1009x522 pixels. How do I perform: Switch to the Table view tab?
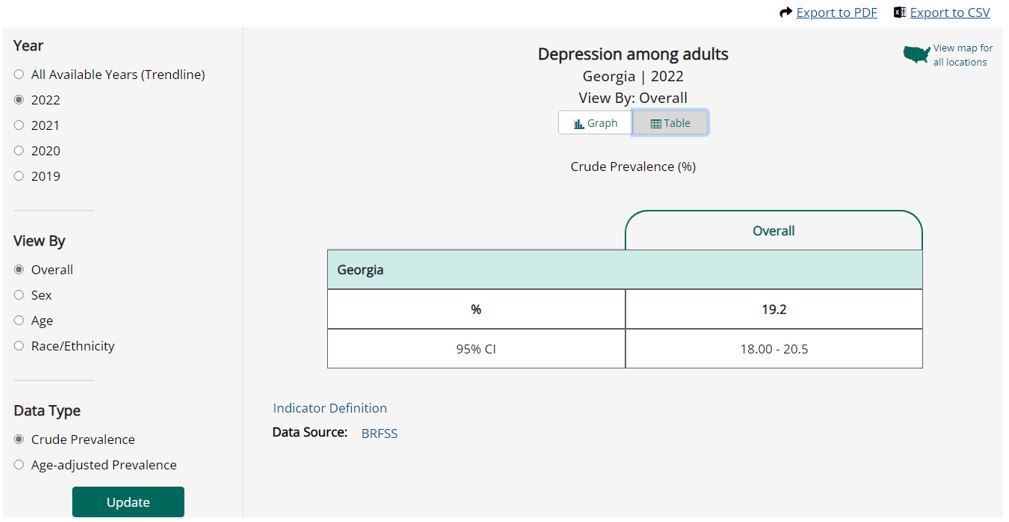click(671, 123)
